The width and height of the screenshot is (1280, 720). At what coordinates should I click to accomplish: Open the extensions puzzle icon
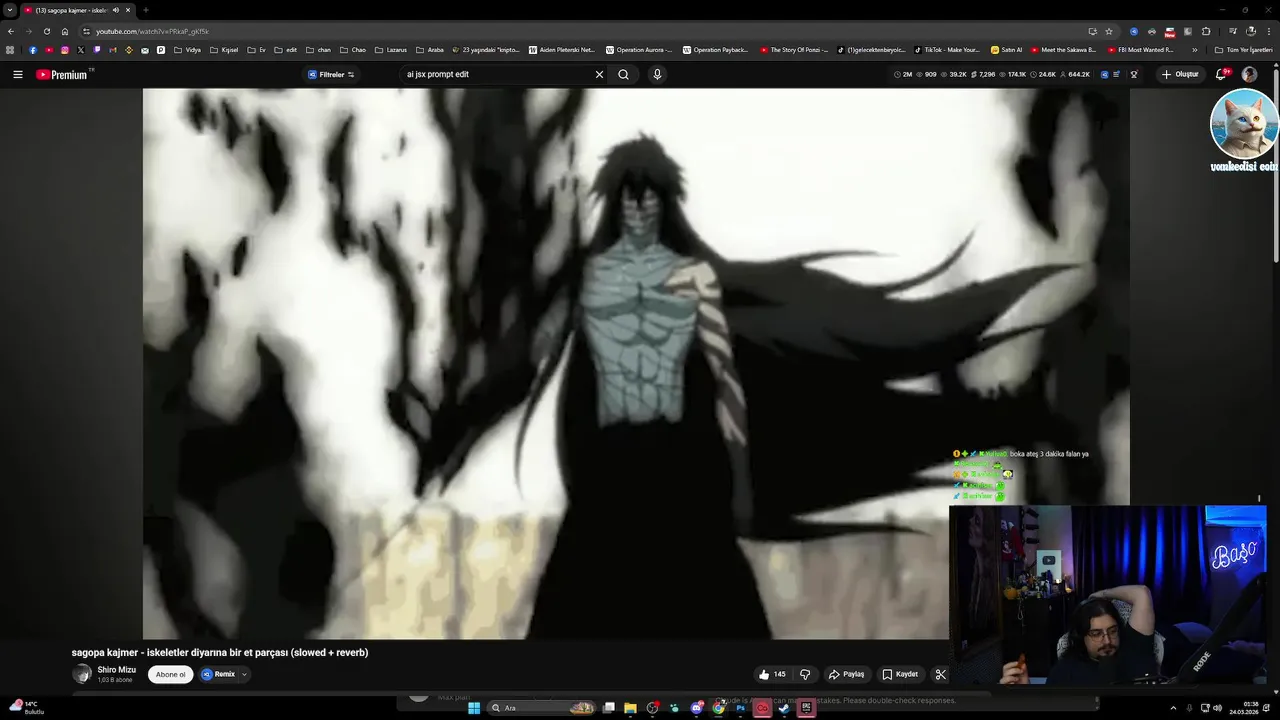(x=1206, y=31)
